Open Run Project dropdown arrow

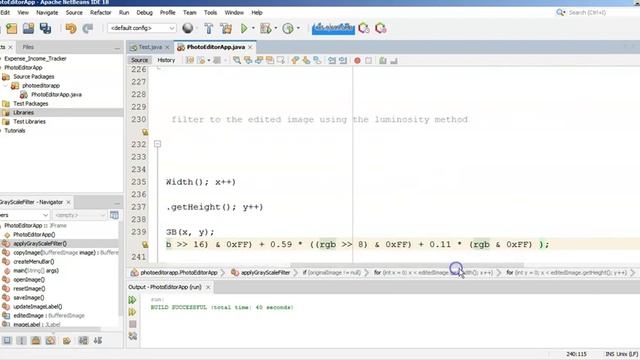[x=253, y=28]
